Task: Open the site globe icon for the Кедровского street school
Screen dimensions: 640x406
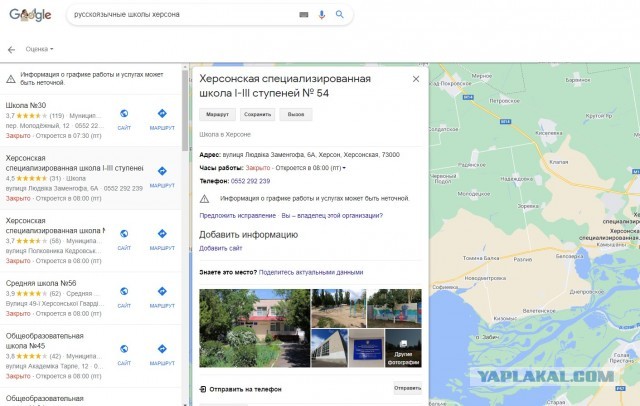Action: (x=124, y=233)
